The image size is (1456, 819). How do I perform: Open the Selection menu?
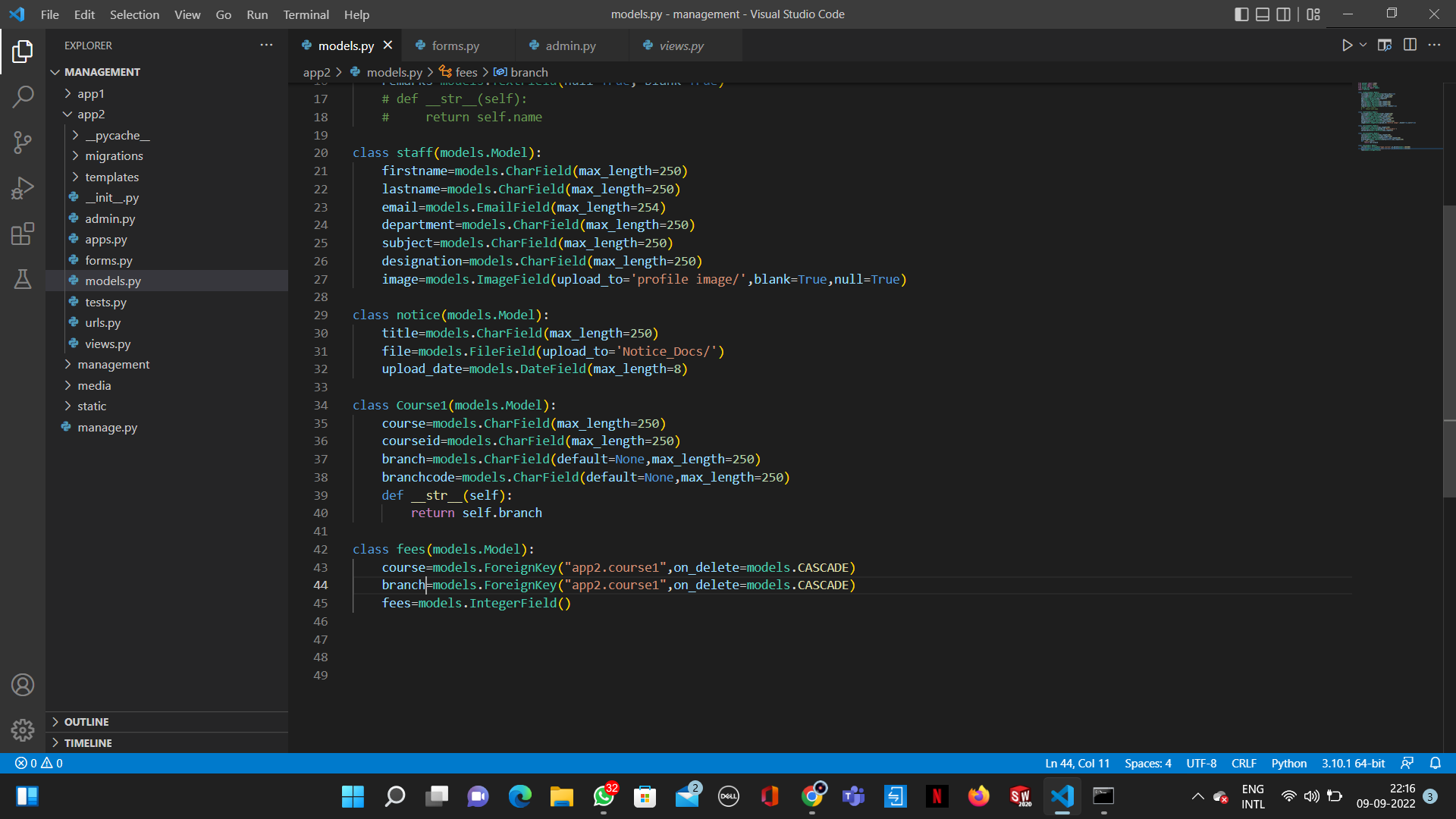[x=134, y=14]
